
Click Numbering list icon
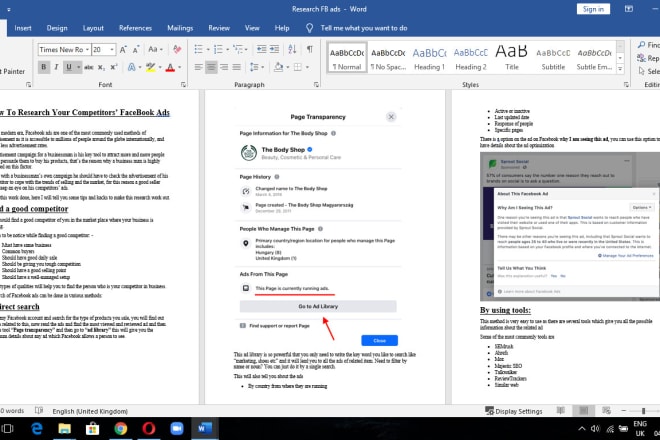(x=218, y=49)
